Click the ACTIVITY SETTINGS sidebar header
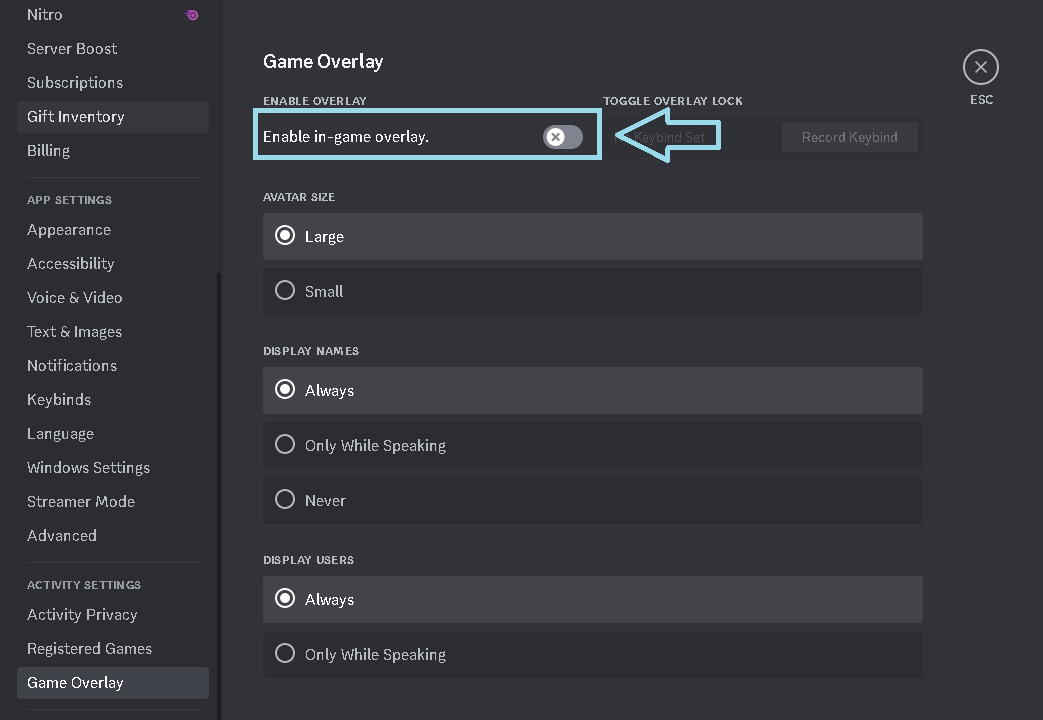The image size is (1043, 720). tap(84, 585)
